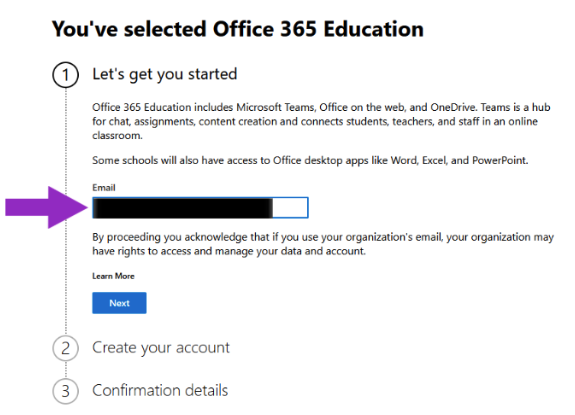Click the Next button

[119, 303]
